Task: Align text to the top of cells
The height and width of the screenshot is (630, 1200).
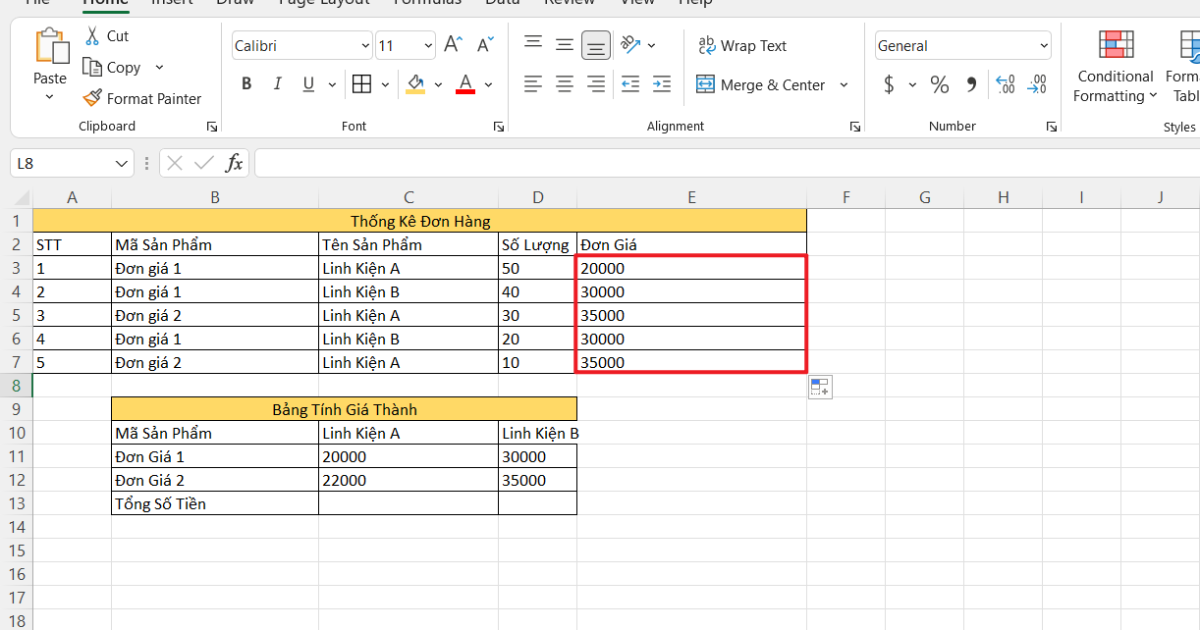Action: click(533, 44)
